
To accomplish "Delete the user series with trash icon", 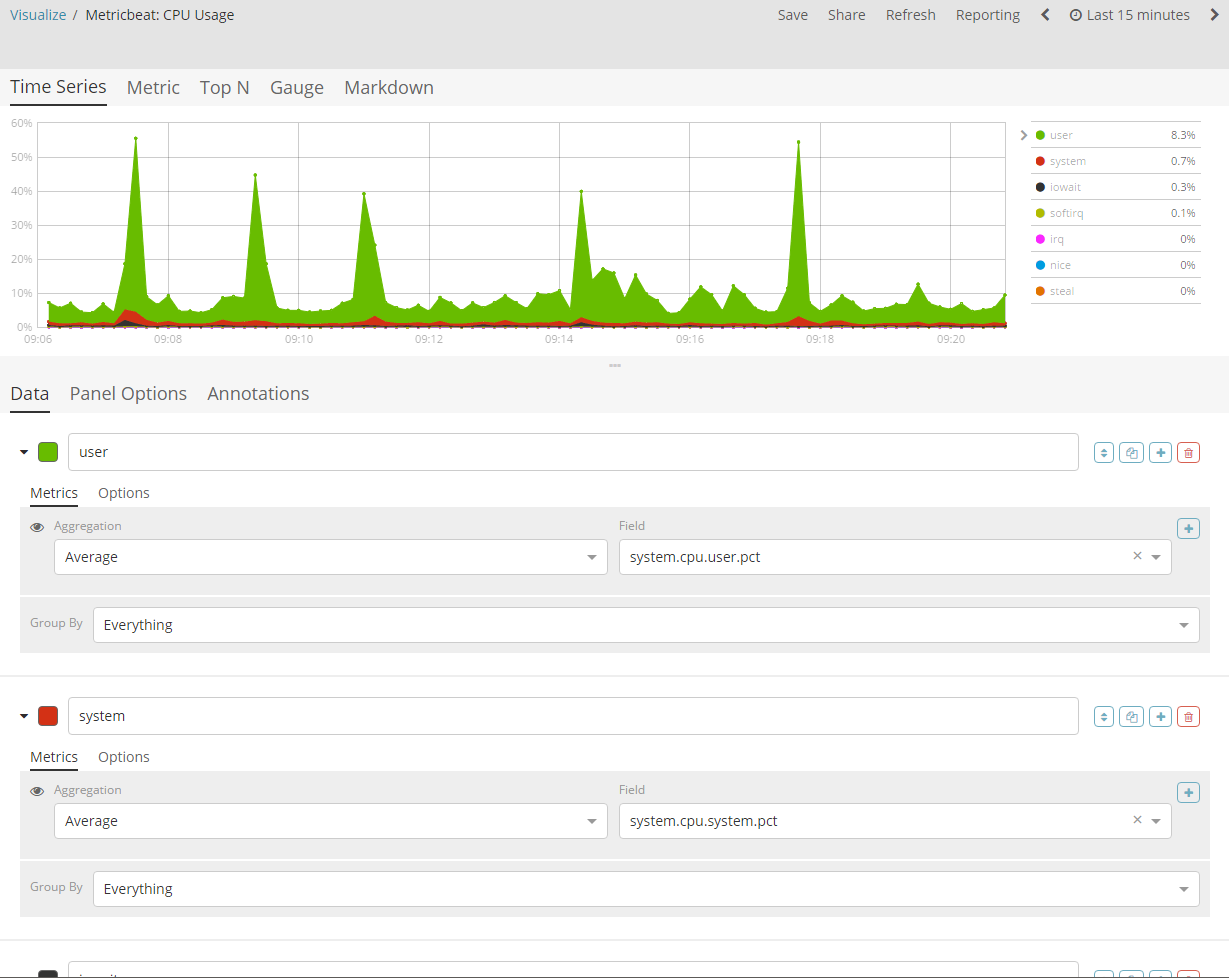I will [x=1188, y=452].
